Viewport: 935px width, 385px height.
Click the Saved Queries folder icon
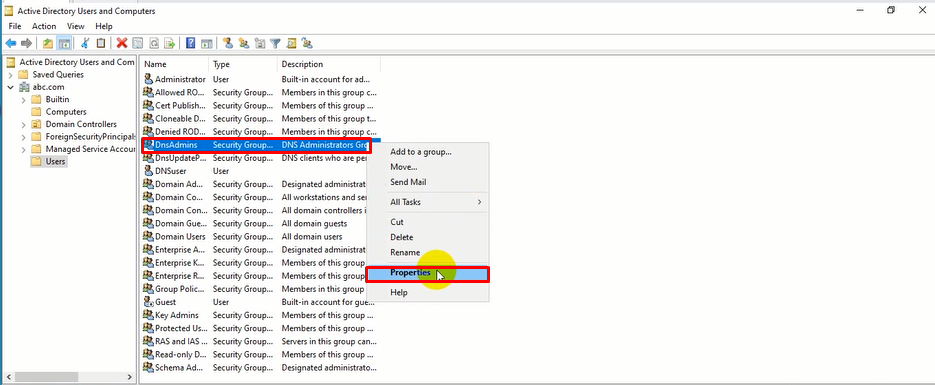pyautogui.click(x=24, y=74)
